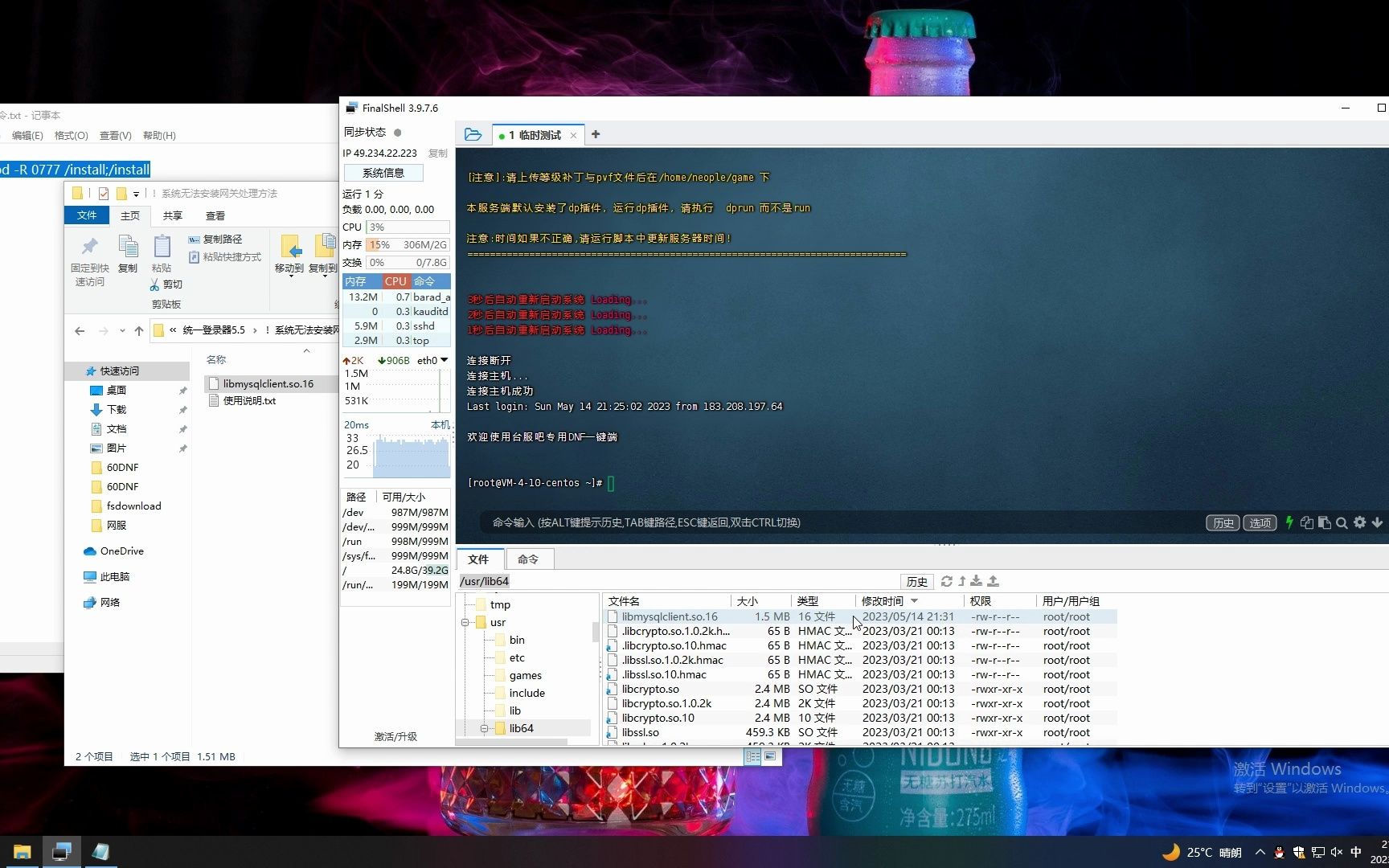1389x868 pixels.
Task: Go to parent directory in the file panel
Action: tap(961, 581)
